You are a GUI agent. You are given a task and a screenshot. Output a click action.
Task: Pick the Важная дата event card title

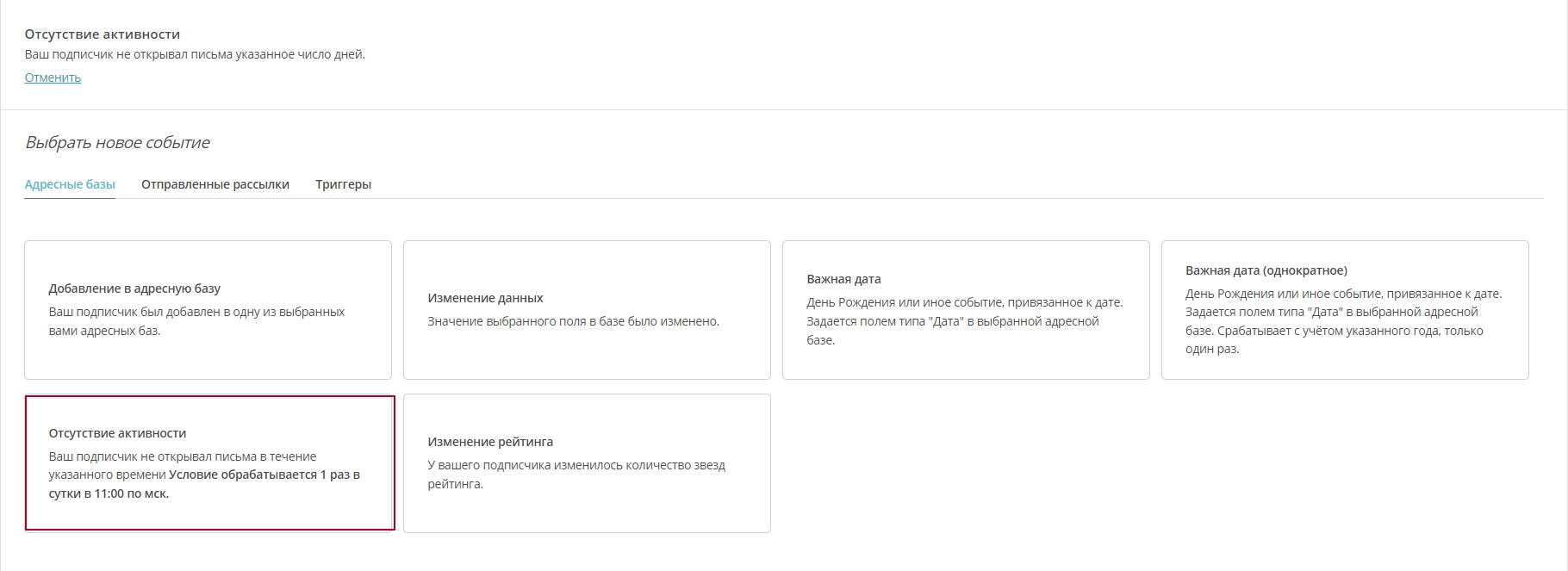843,279
